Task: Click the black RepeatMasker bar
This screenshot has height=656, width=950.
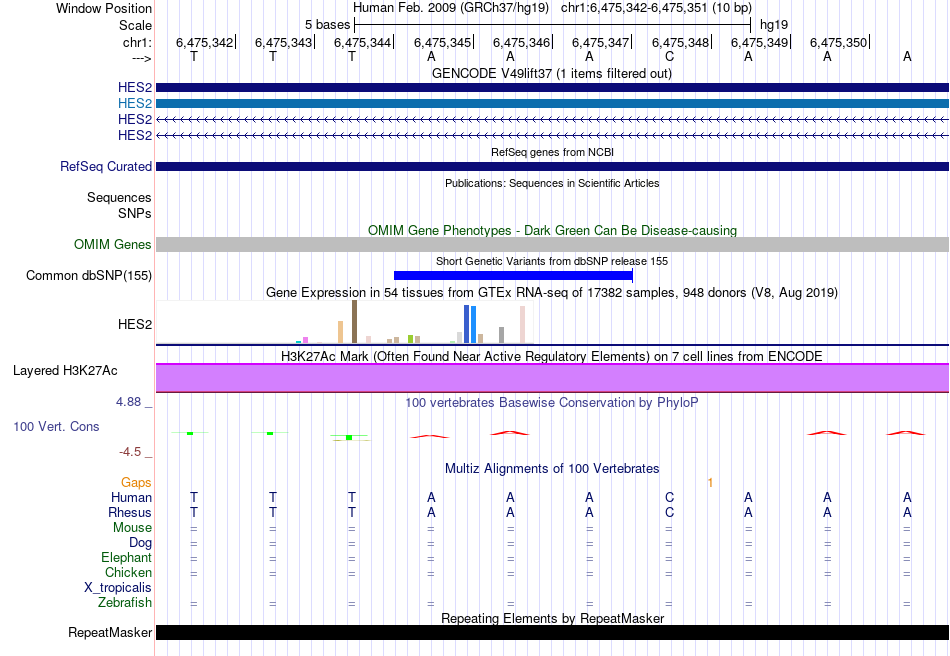Action: click(x=552, y=632)
